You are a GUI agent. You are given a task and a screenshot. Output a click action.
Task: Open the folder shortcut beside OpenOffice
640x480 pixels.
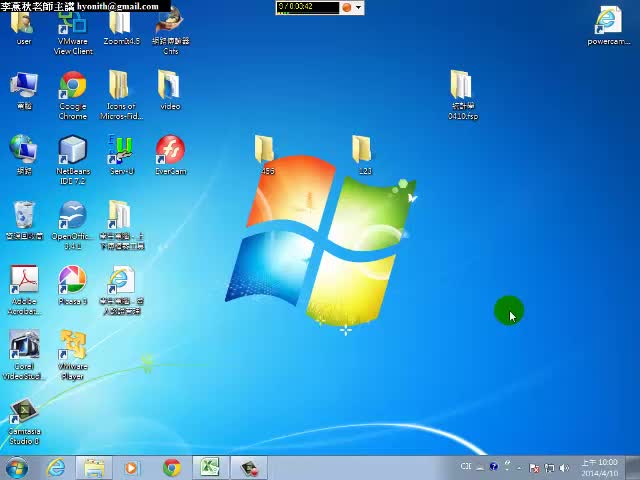tap(121, 225)
